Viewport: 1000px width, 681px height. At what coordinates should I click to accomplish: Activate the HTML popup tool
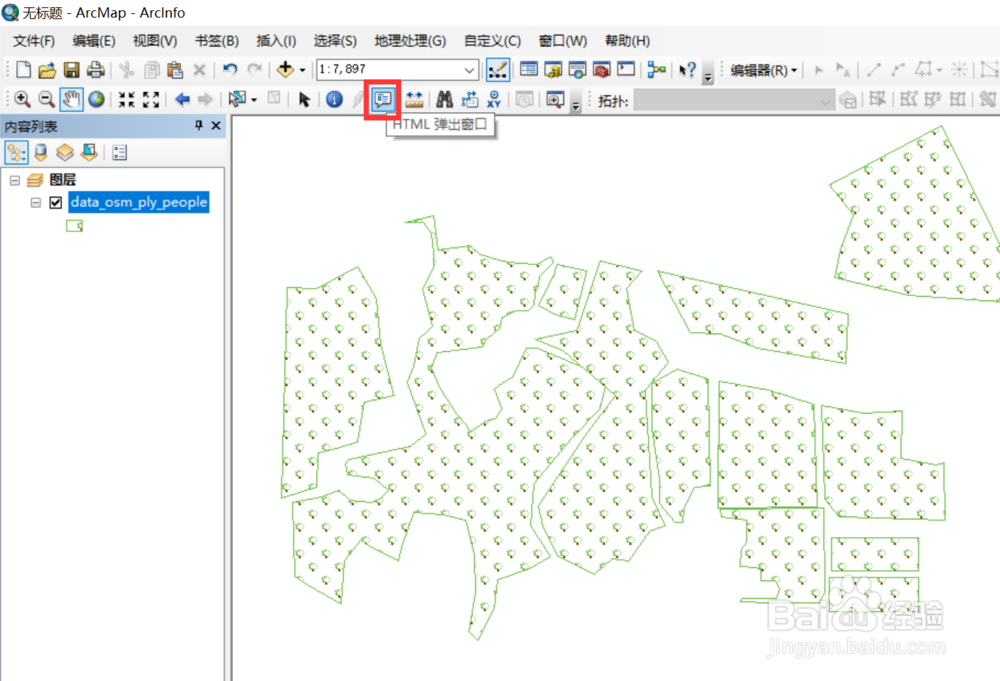382,99
